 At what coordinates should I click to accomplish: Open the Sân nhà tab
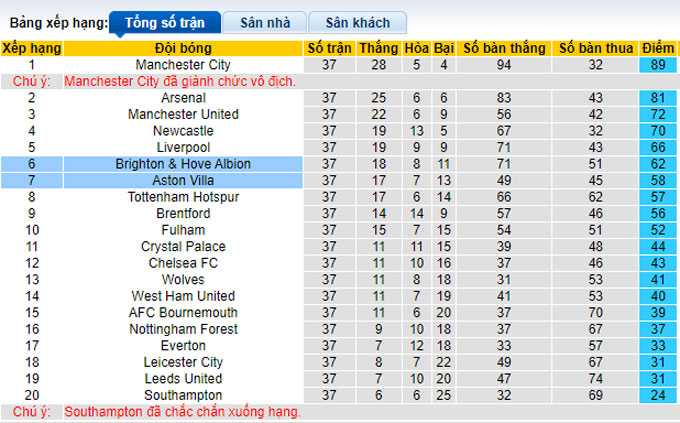264,22
